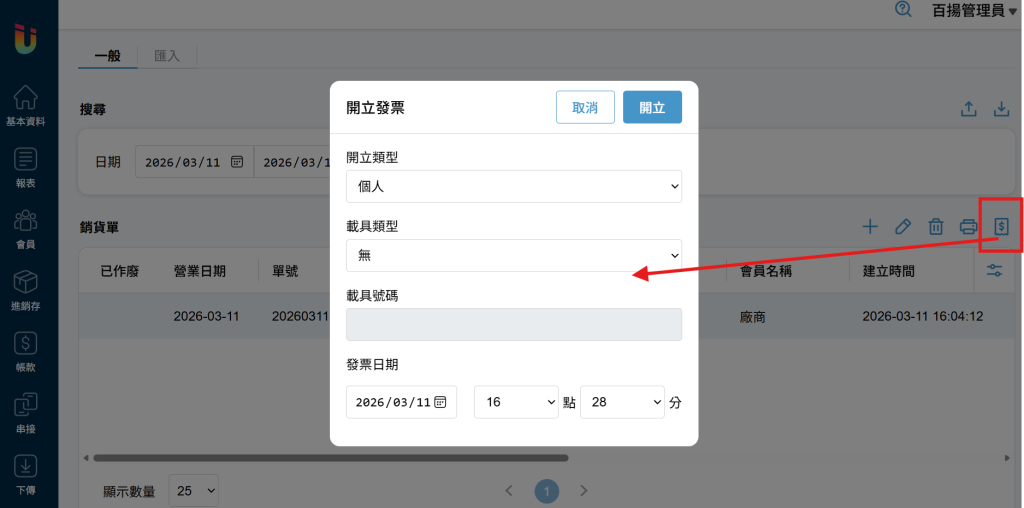Open the invoice hour dropdown showing 16
1024x508 pixels.
pos(516,402)
